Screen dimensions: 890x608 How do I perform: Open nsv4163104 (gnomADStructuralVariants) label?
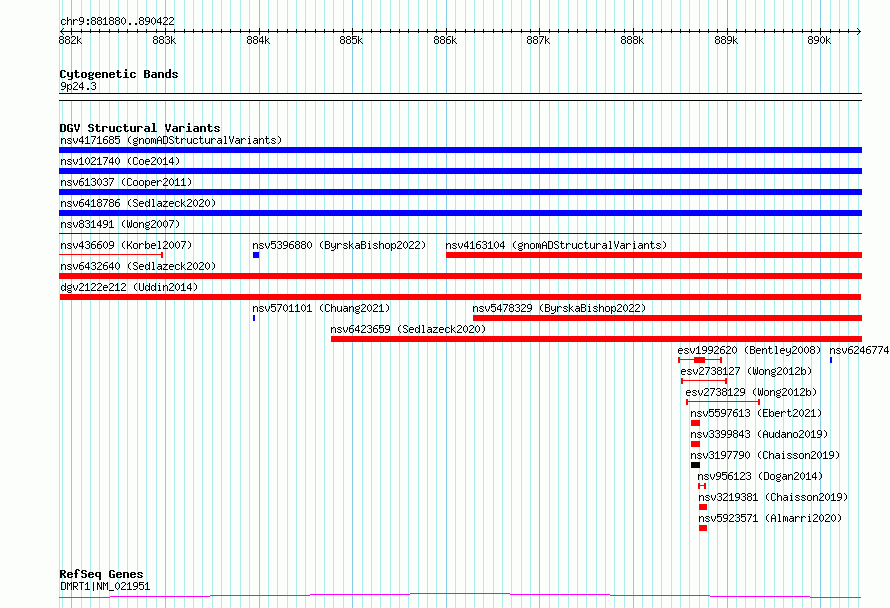point(556,245)
